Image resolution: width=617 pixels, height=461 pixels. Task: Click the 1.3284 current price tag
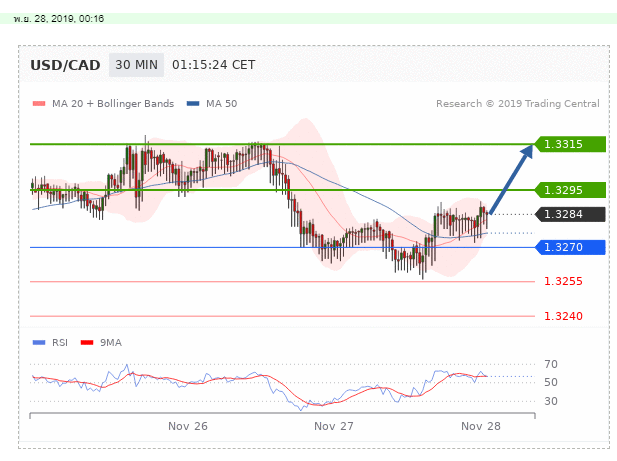(570, 214)
